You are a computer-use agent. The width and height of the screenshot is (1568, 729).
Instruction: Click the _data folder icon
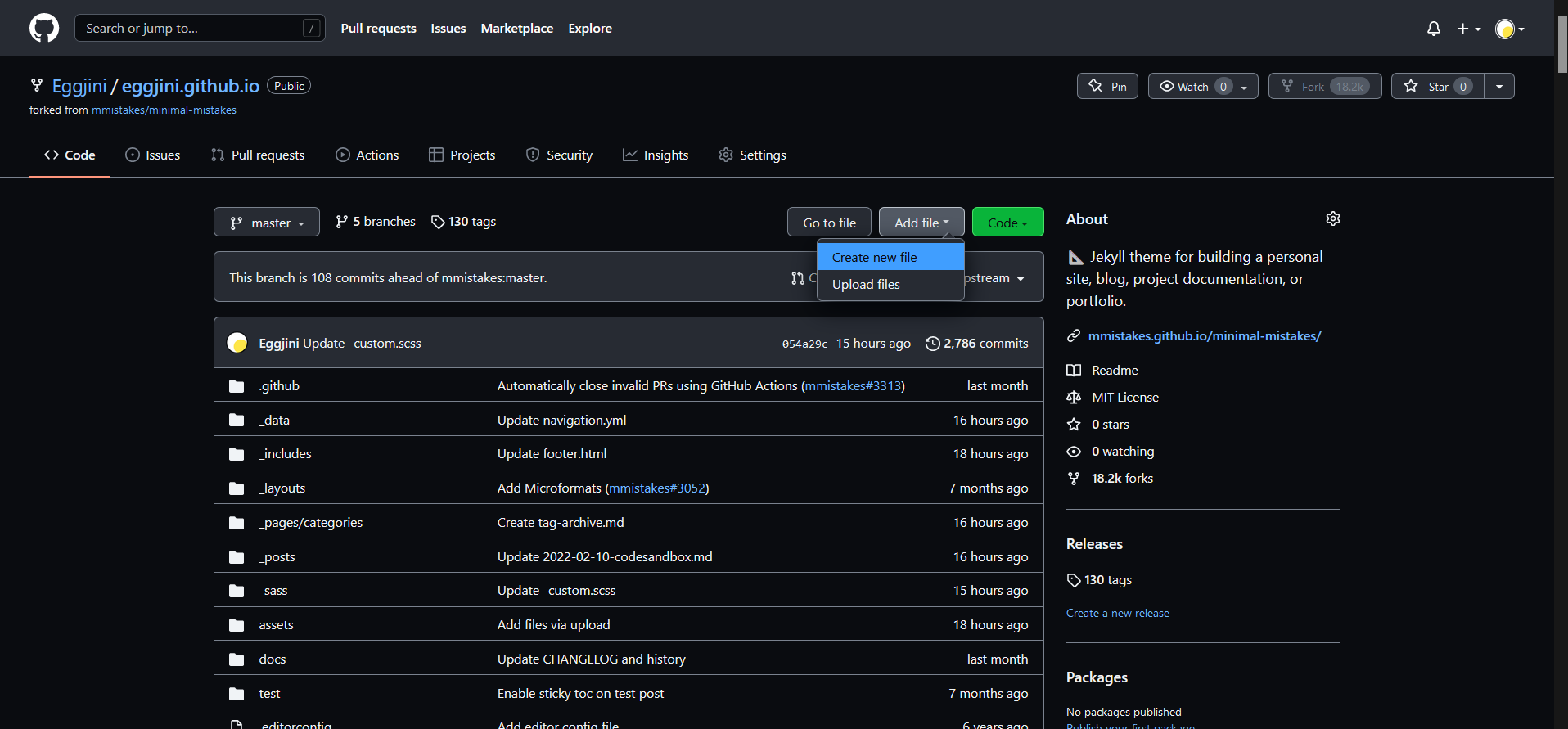coord(237,421)
